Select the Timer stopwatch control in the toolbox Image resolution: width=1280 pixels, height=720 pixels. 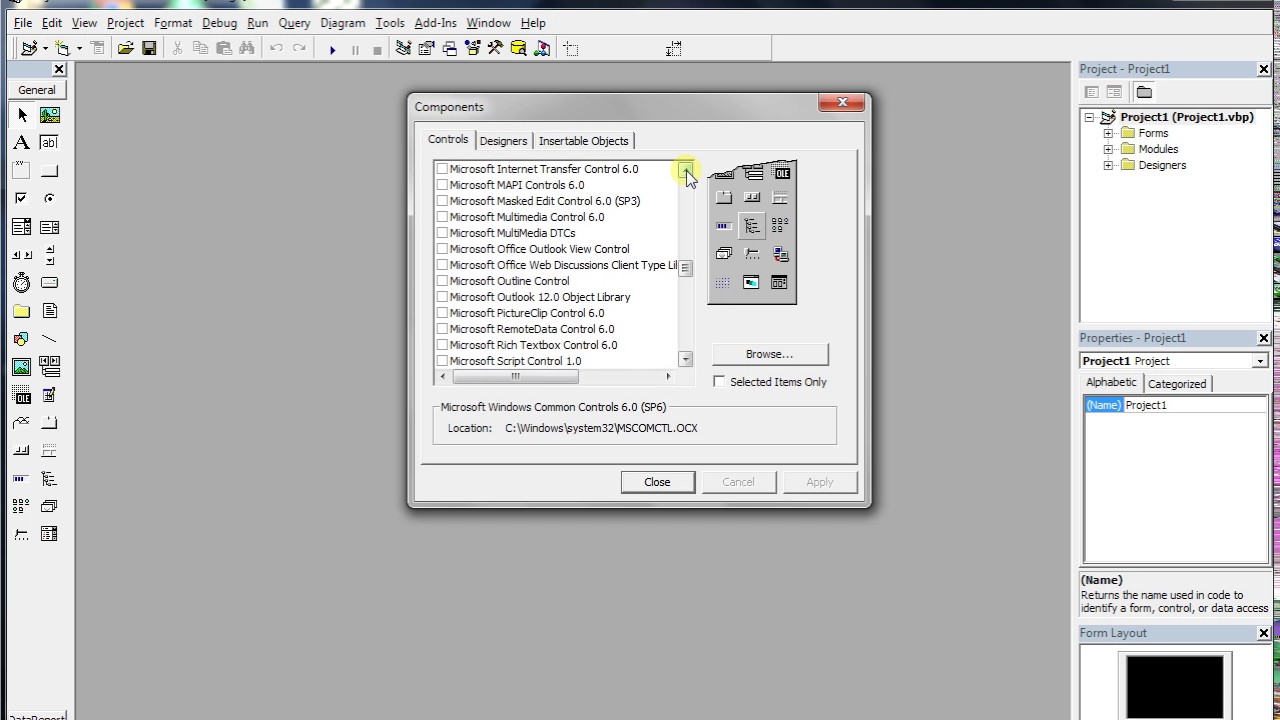click(22, 283)
